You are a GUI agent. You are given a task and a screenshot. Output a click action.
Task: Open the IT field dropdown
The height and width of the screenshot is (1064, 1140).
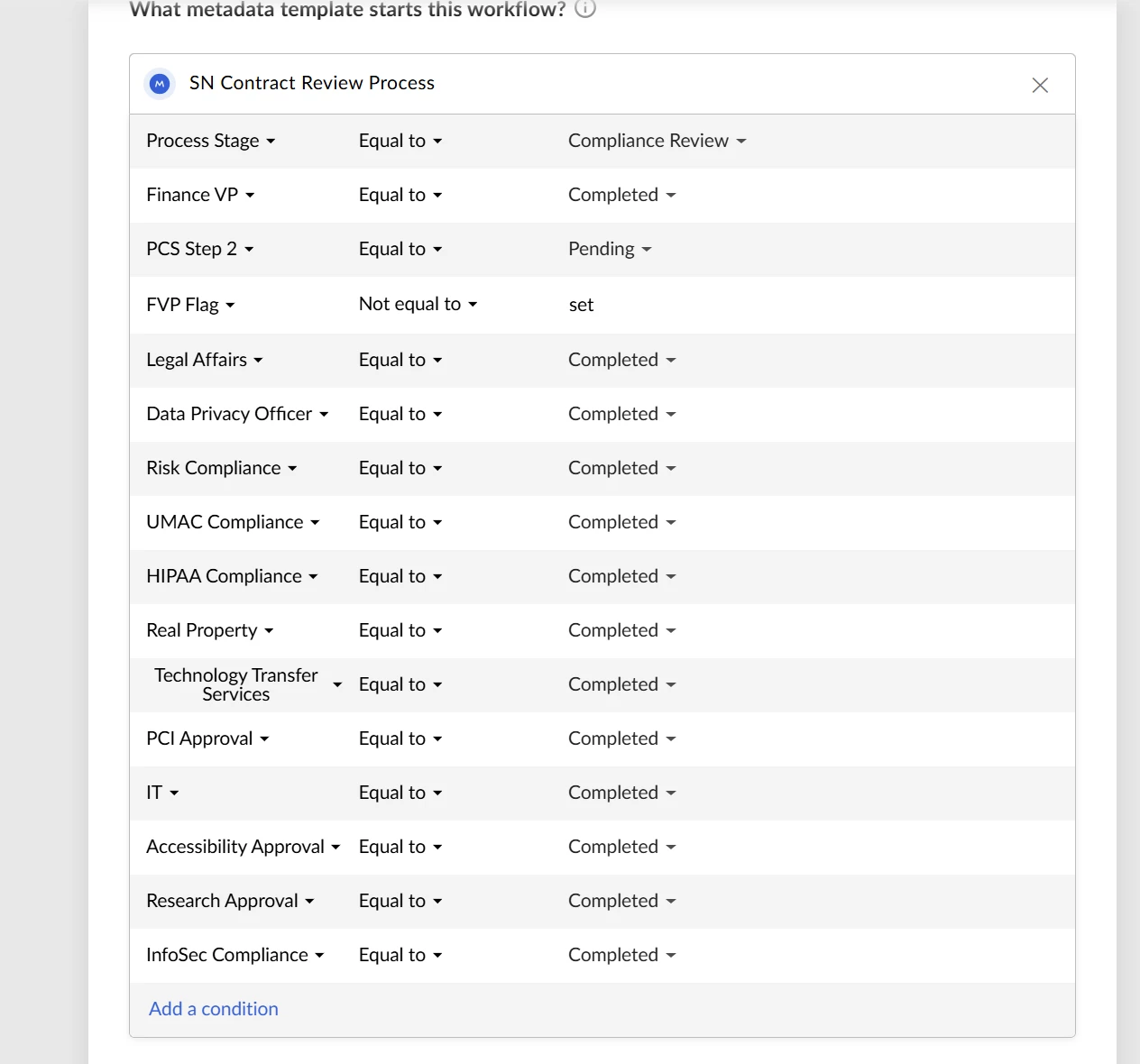pyautogui.click(x=162, y=793)
